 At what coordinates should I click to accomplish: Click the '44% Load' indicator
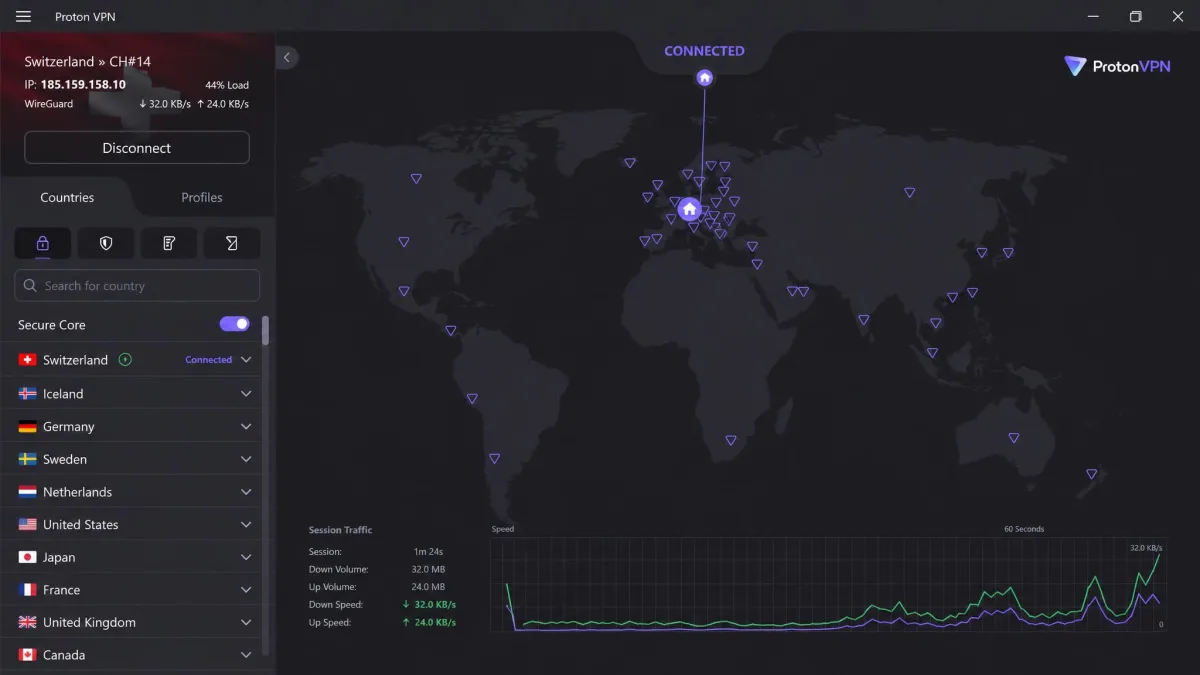pyautogui.click(x=227, y=85)
